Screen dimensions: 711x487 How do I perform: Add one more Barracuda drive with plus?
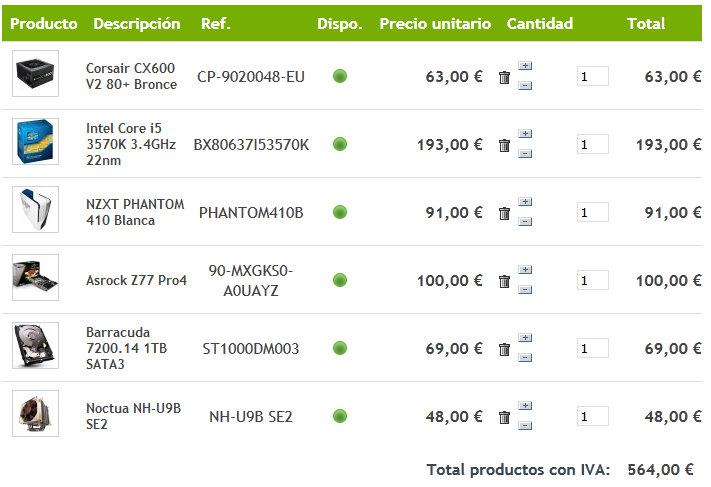pyautogui.click(x=526, y=338)
